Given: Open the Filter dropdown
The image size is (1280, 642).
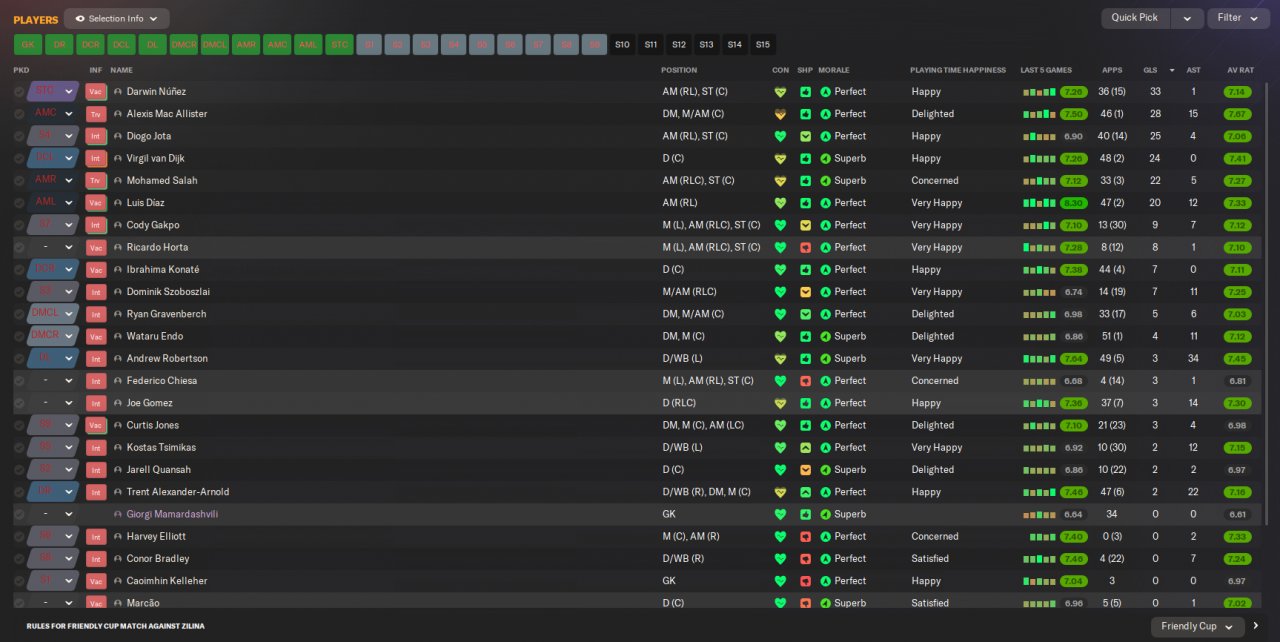Looking at the screenshot, I should pyautogui.click(x=1238, y=18).
